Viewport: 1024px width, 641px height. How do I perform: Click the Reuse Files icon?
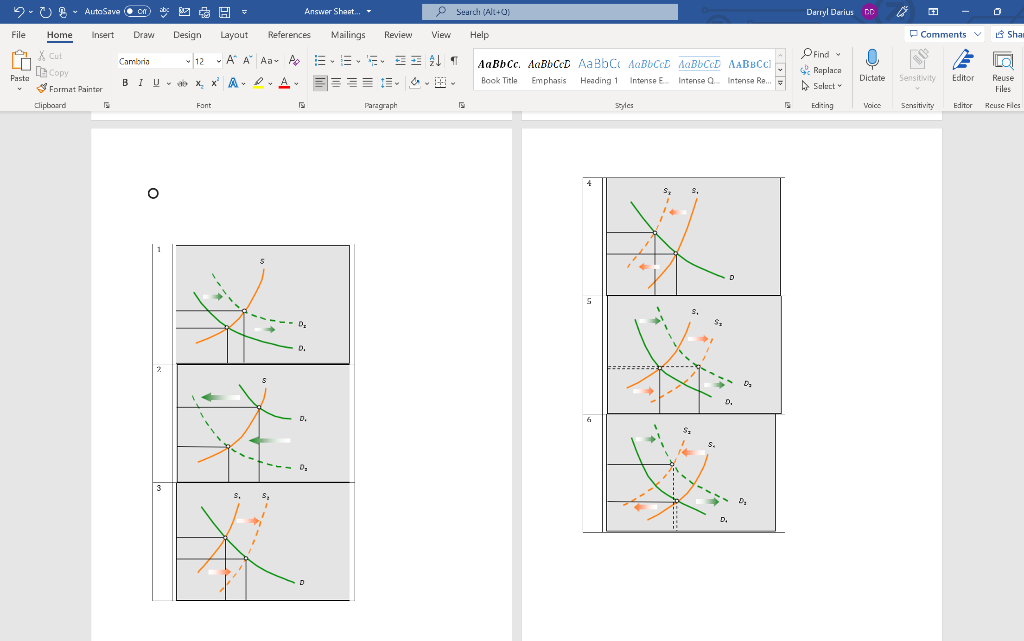[x=1002, y=71]
